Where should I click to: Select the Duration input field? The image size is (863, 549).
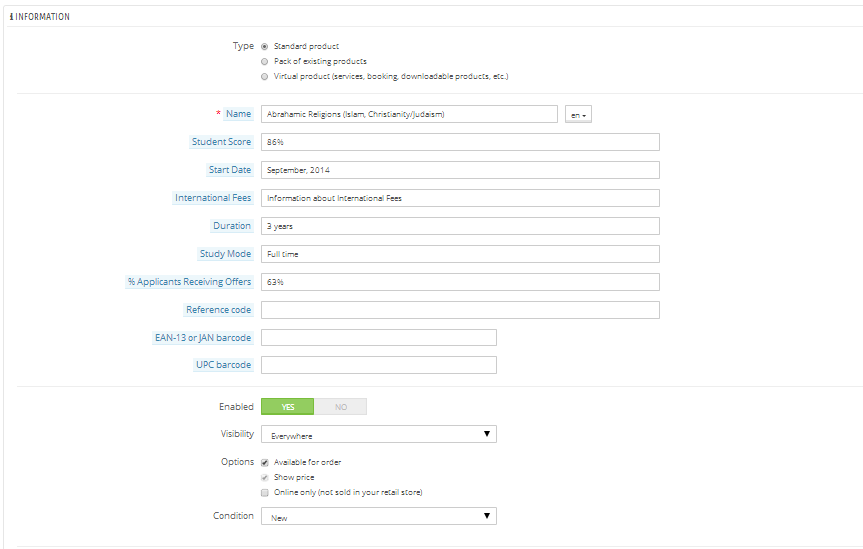460,226
